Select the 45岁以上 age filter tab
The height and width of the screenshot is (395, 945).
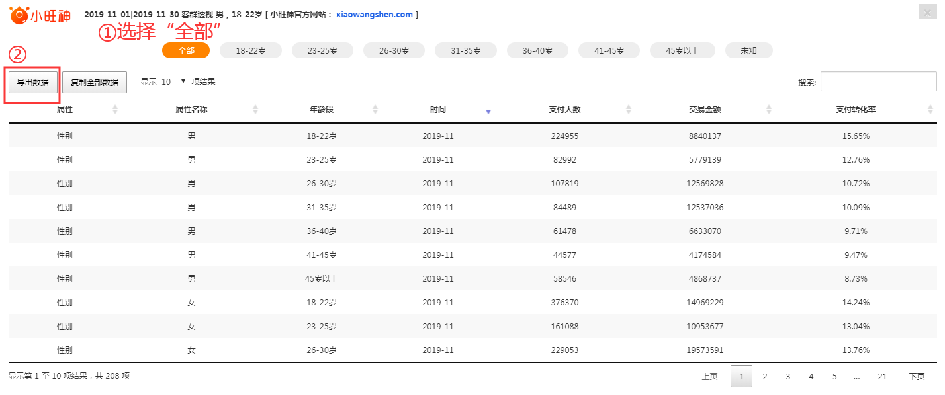682,51
